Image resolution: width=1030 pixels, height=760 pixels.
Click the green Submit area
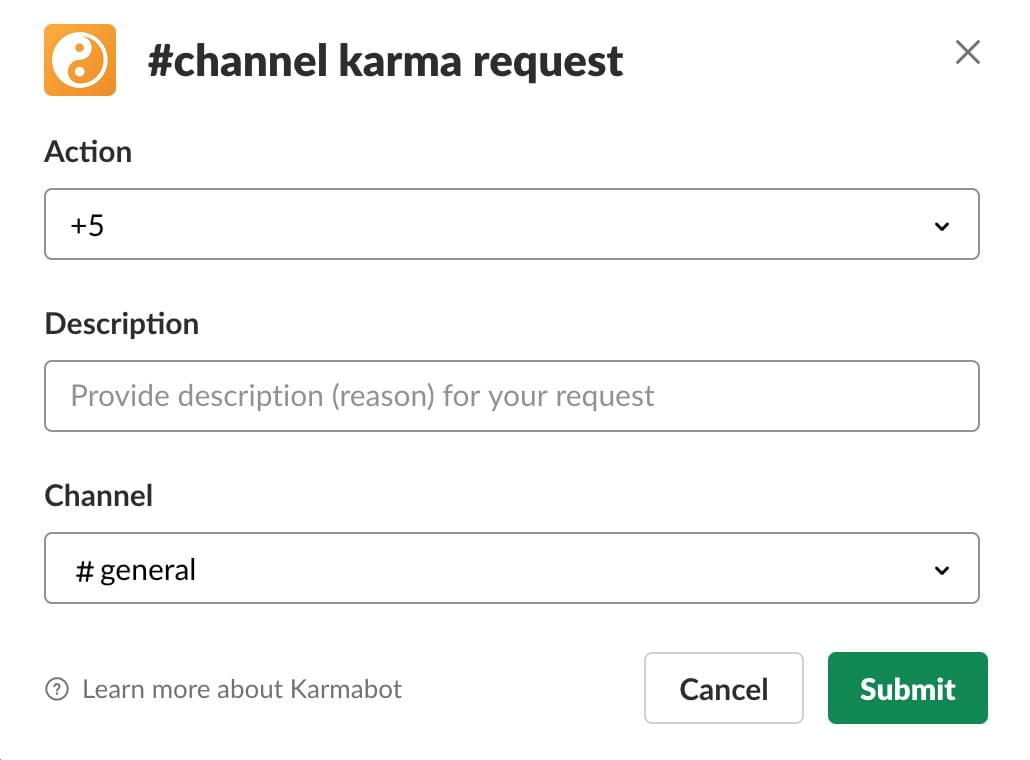[907, 688]
